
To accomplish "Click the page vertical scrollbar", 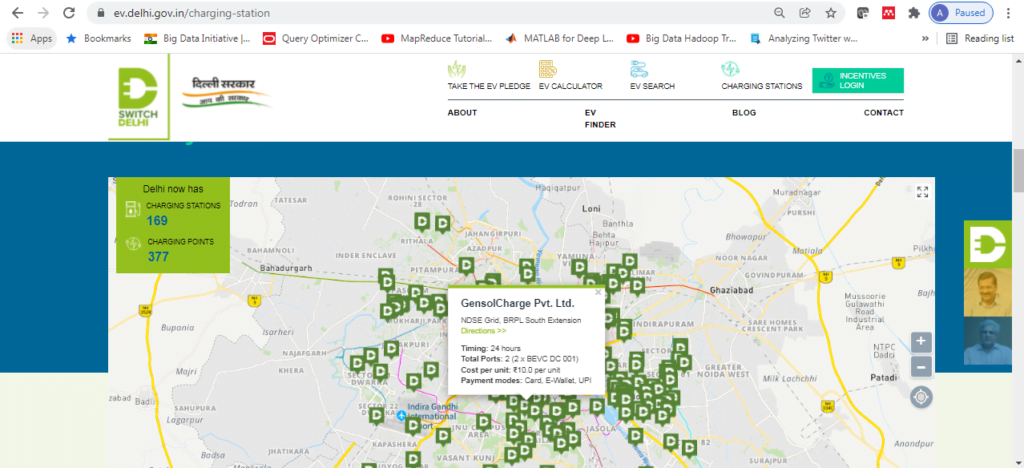I will click(1018, 170).
